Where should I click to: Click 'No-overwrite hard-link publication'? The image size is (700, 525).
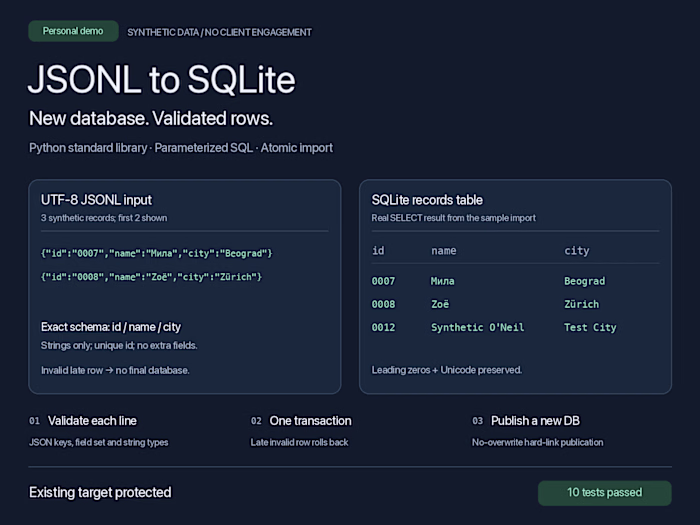tap(538, 442)
